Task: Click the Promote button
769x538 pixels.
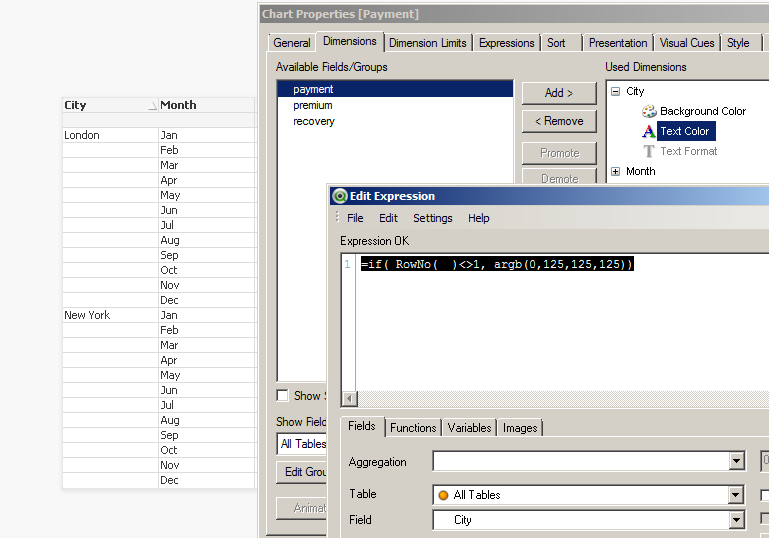Action: (559, 153)
